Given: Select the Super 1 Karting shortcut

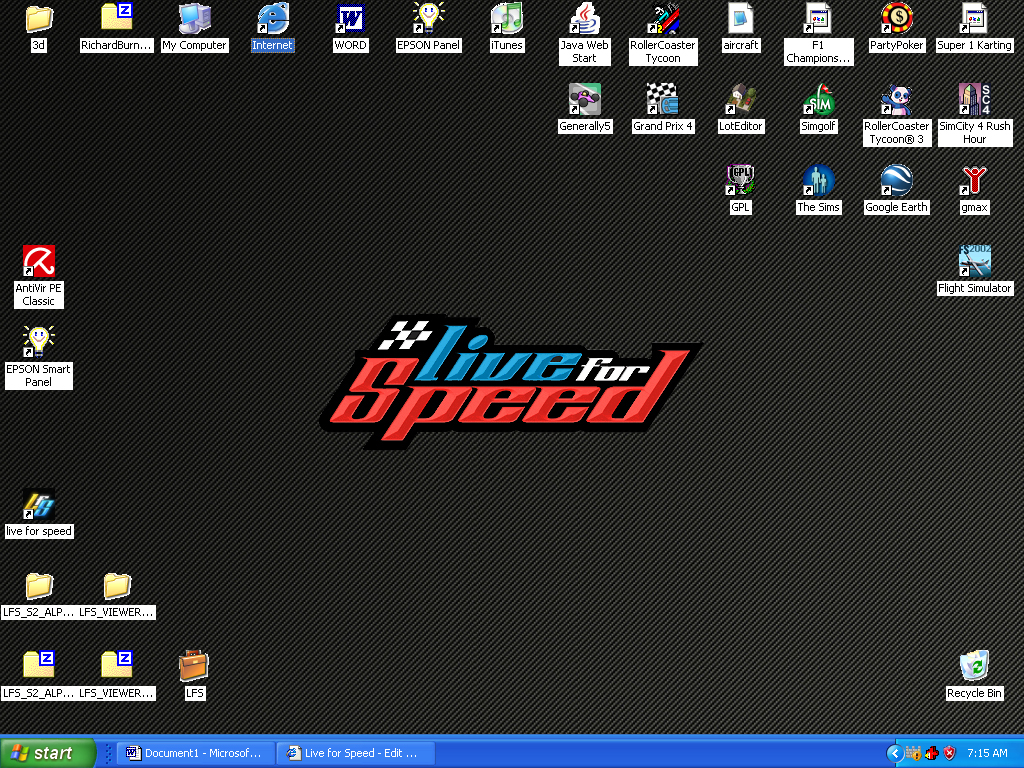Looking at the screenshot, I should [x=974, y=19].
